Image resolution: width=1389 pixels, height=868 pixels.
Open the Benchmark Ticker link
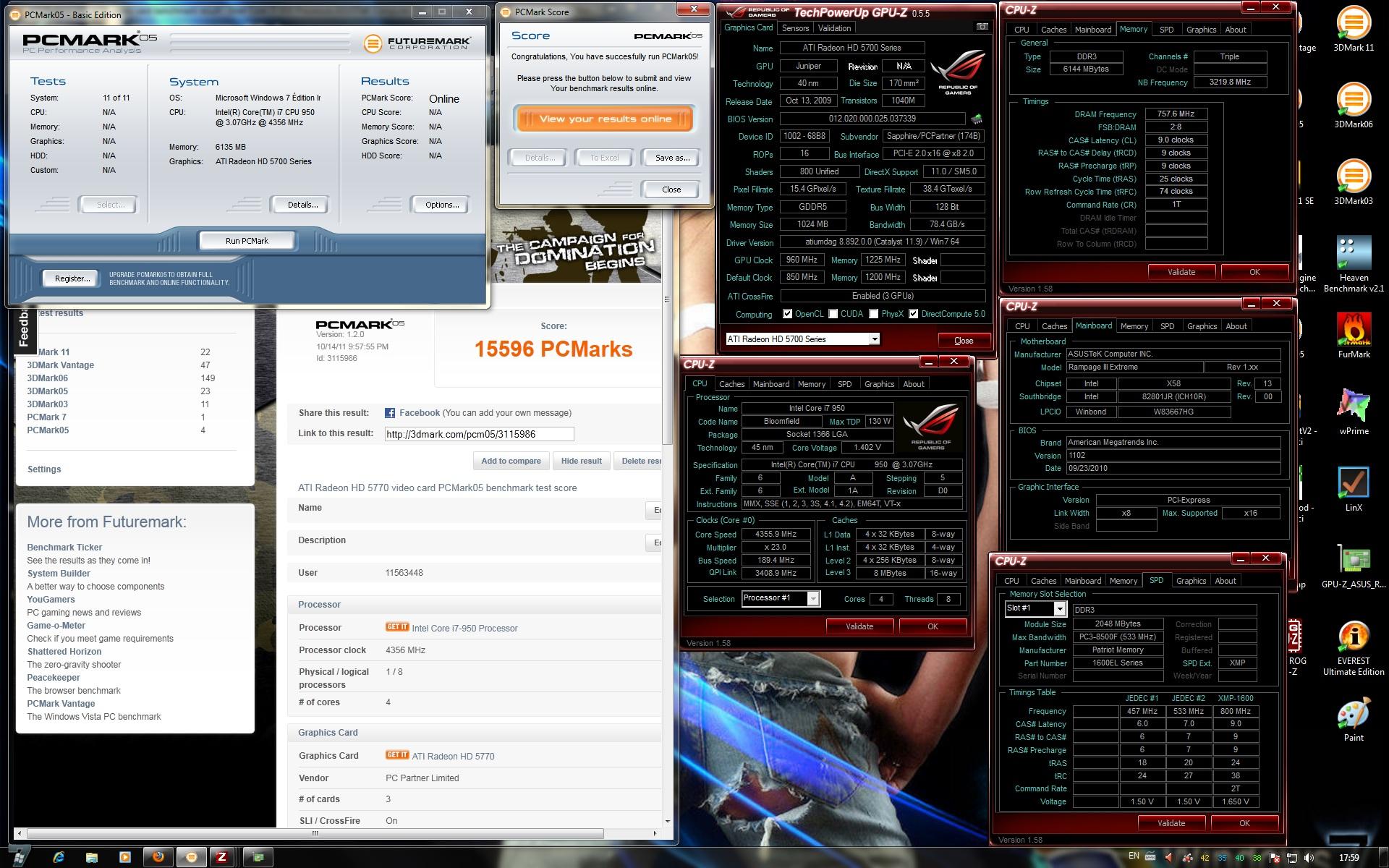(64, 548)
